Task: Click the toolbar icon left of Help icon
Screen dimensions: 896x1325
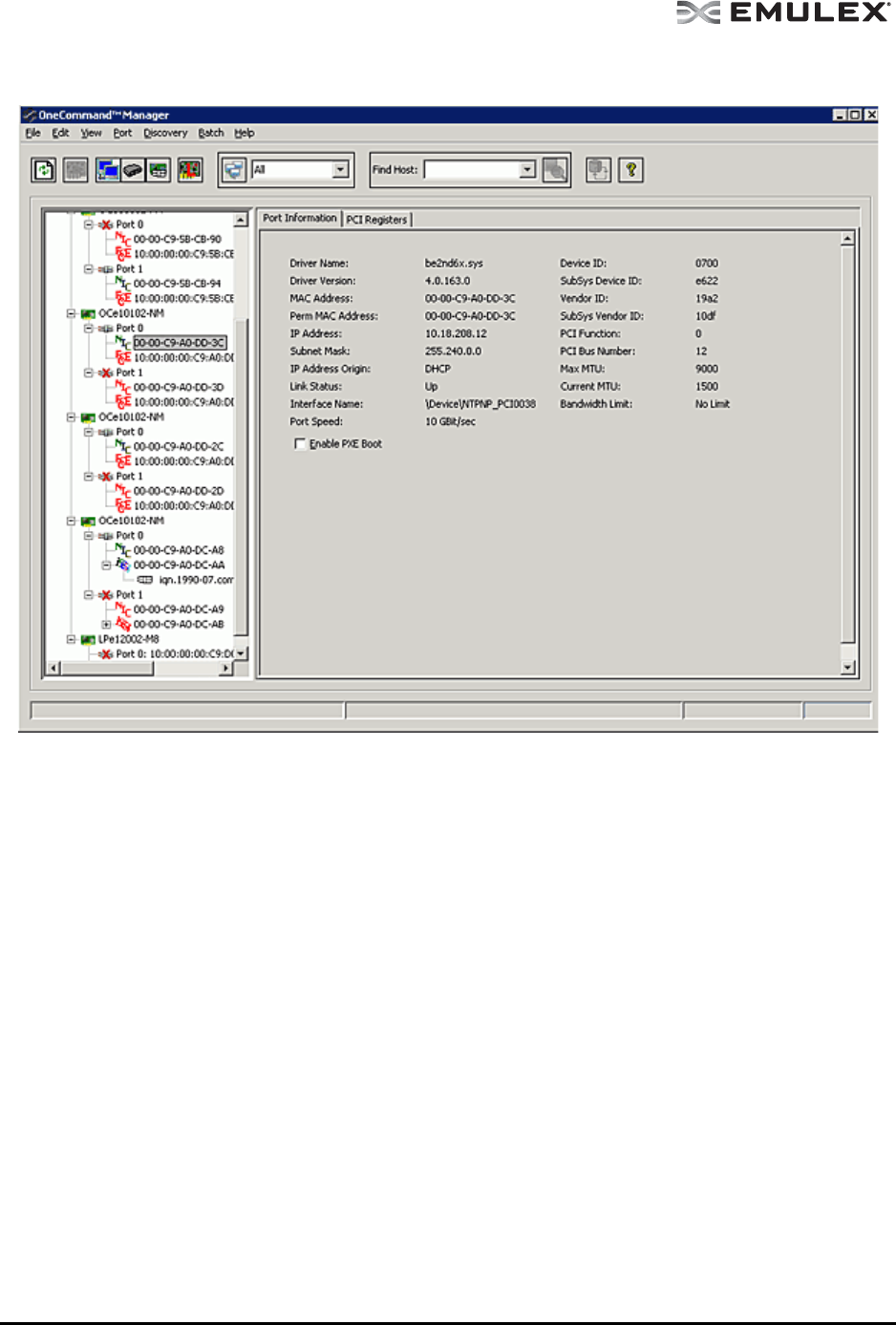Action: (x=598, y=170)
